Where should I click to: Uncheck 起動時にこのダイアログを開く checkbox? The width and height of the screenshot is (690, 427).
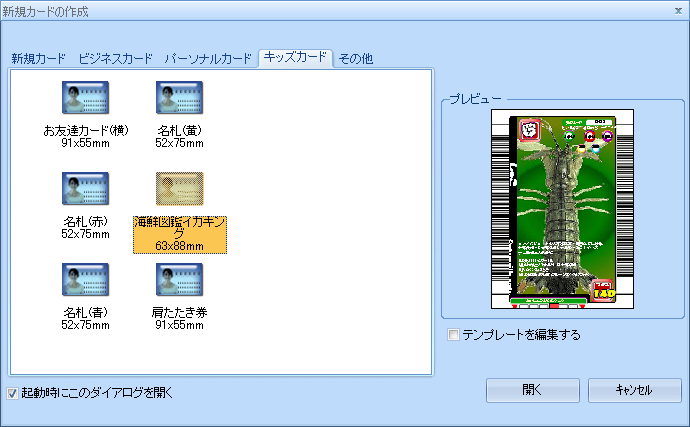point(12,393)
